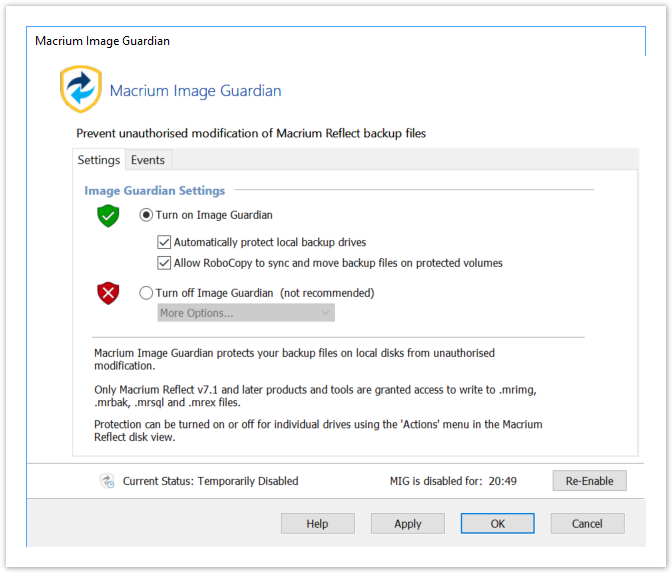Screen dimensions: 672x573
Task: Toggle Allow RoboCopy to sync checkbox
Action: [164, 263]
